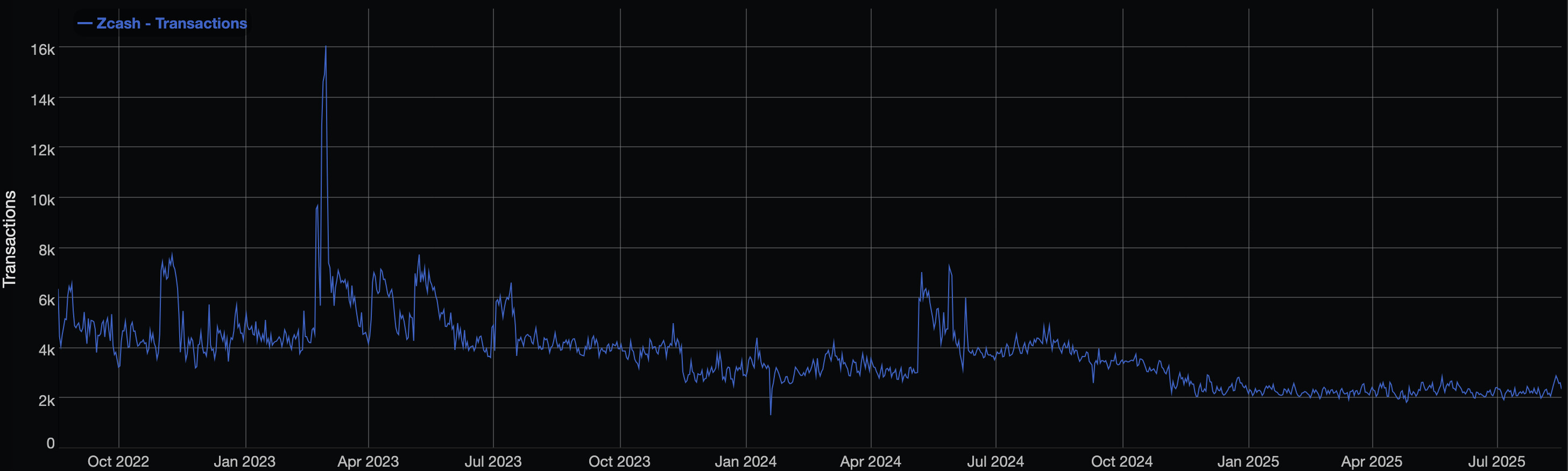Click the 12k y-axis label
This screenshot has width=1568, height=471.
click(43, 149)
